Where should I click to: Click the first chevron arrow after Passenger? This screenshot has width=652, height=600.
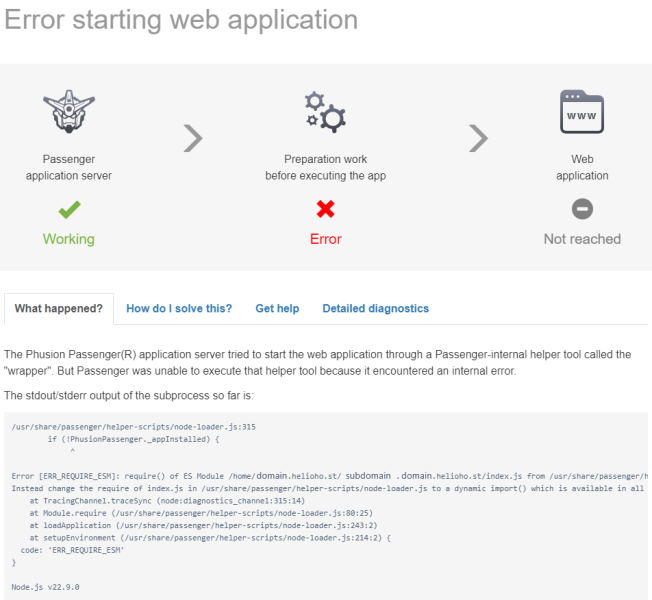(x=194, y=137)
